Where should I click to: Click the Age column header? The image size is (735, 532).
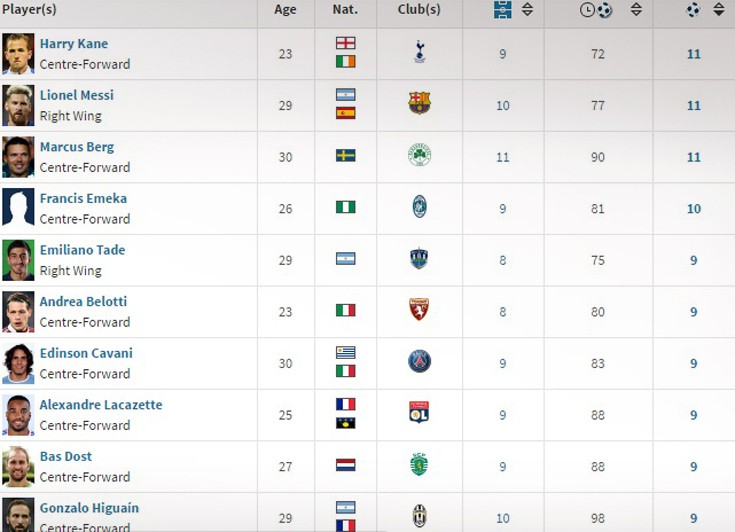pyautogui.click(x=285, y=9)
